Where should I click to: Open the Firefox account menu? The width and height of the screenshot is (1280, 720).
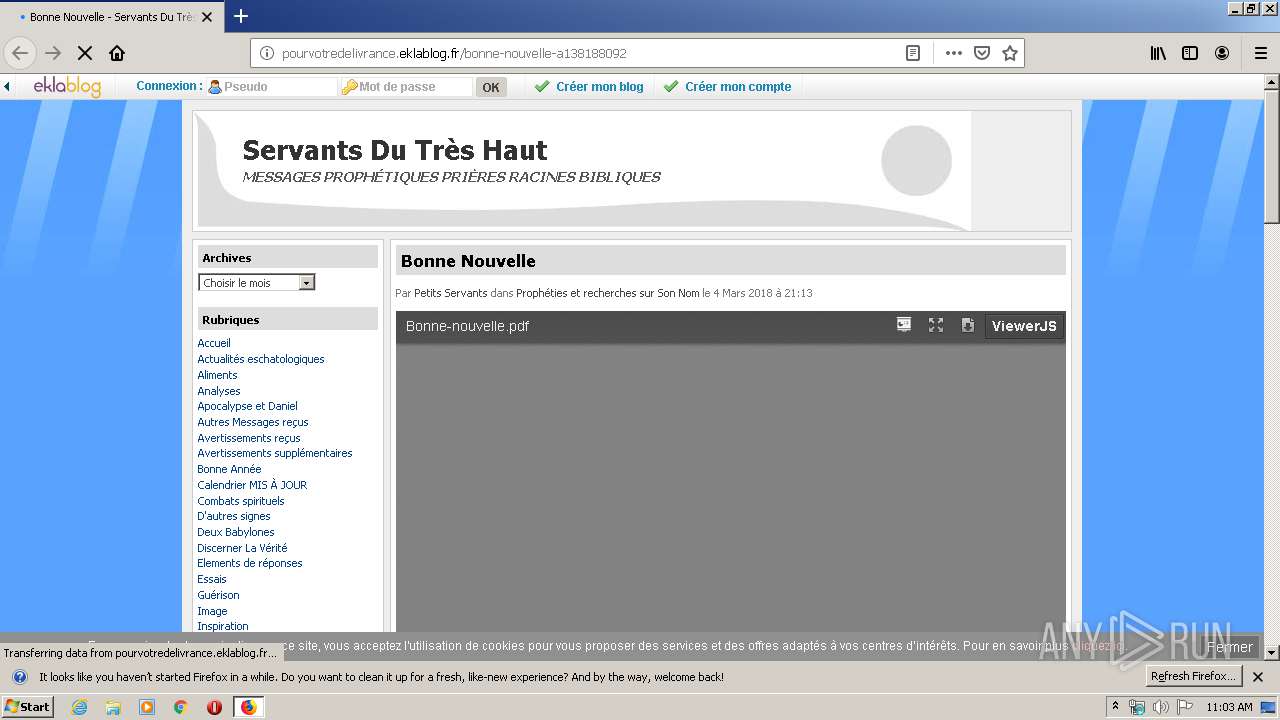tap(1222, 53)
